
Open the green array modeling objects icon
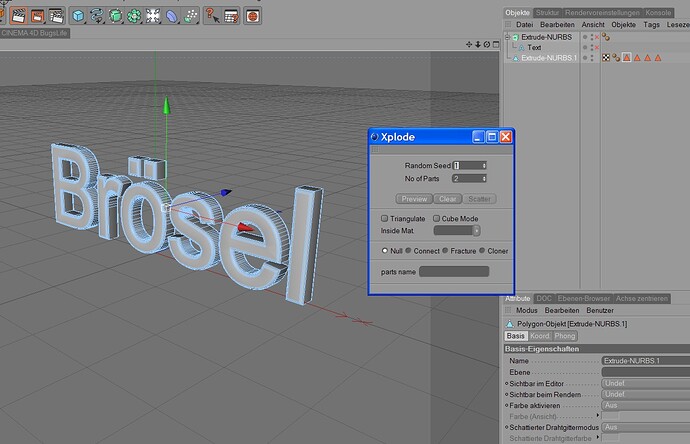[x=134, y=16]
